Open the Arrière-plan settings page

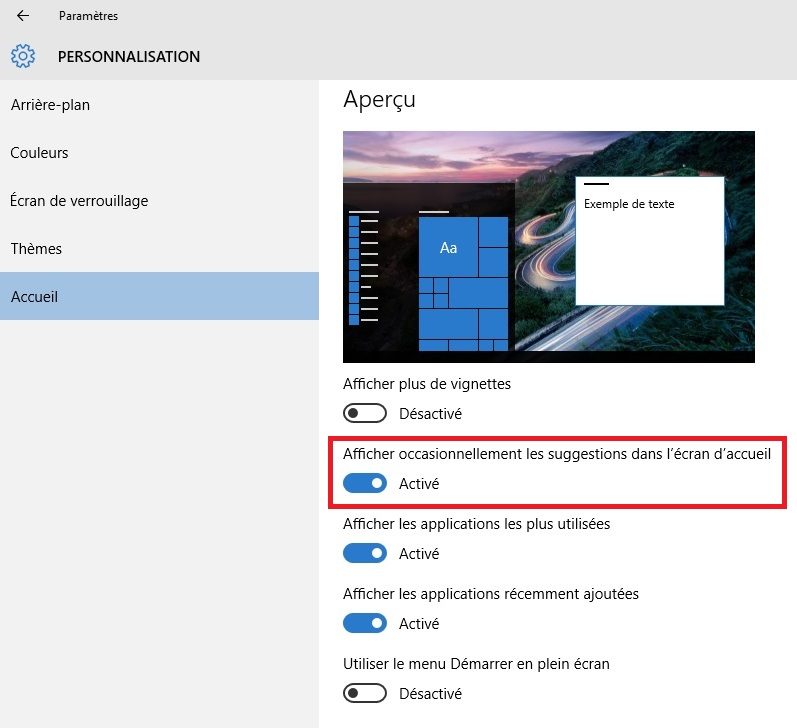click(57, 105)
